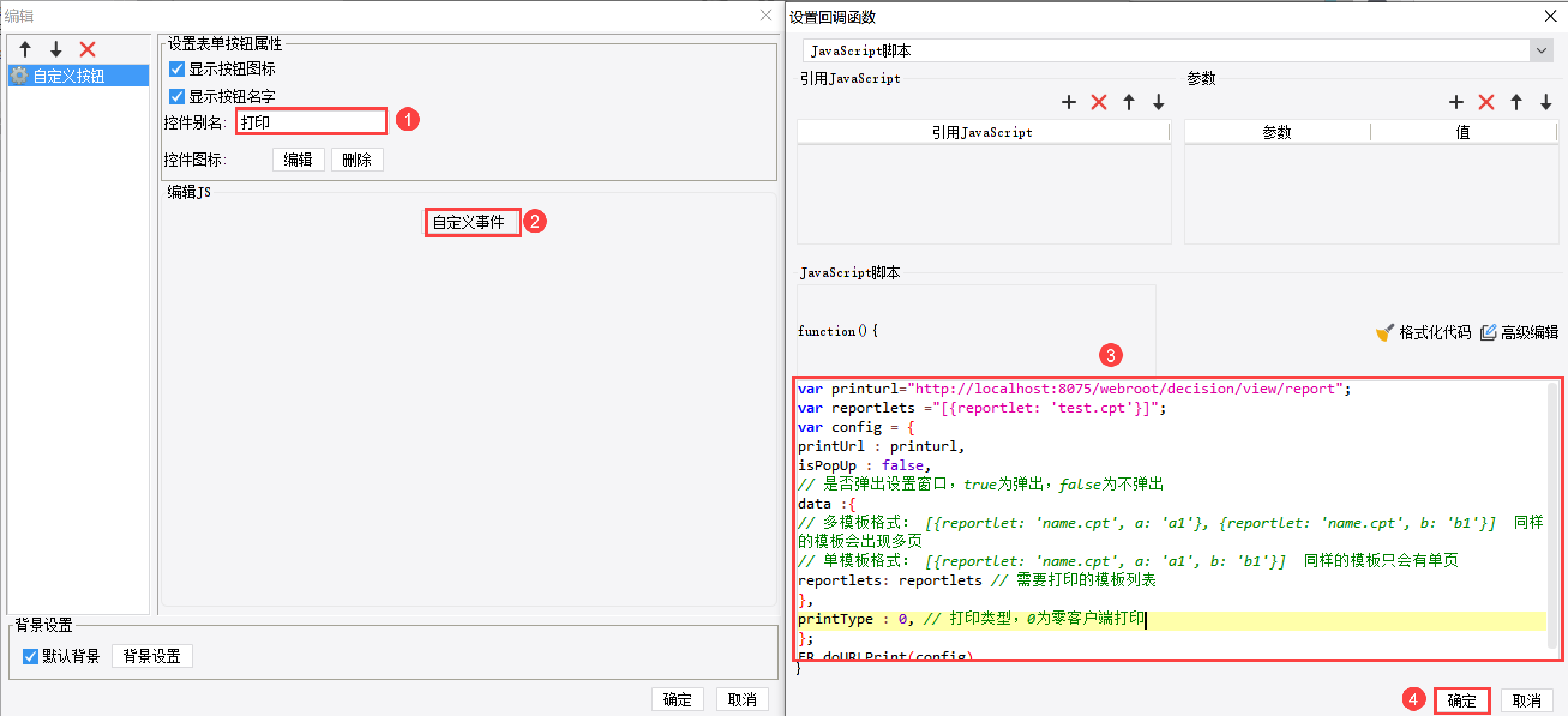Image resolution: width=1568 pixels, height=716 pixels.
Task: Click move-up arrow in left button list
Action: 25,49
